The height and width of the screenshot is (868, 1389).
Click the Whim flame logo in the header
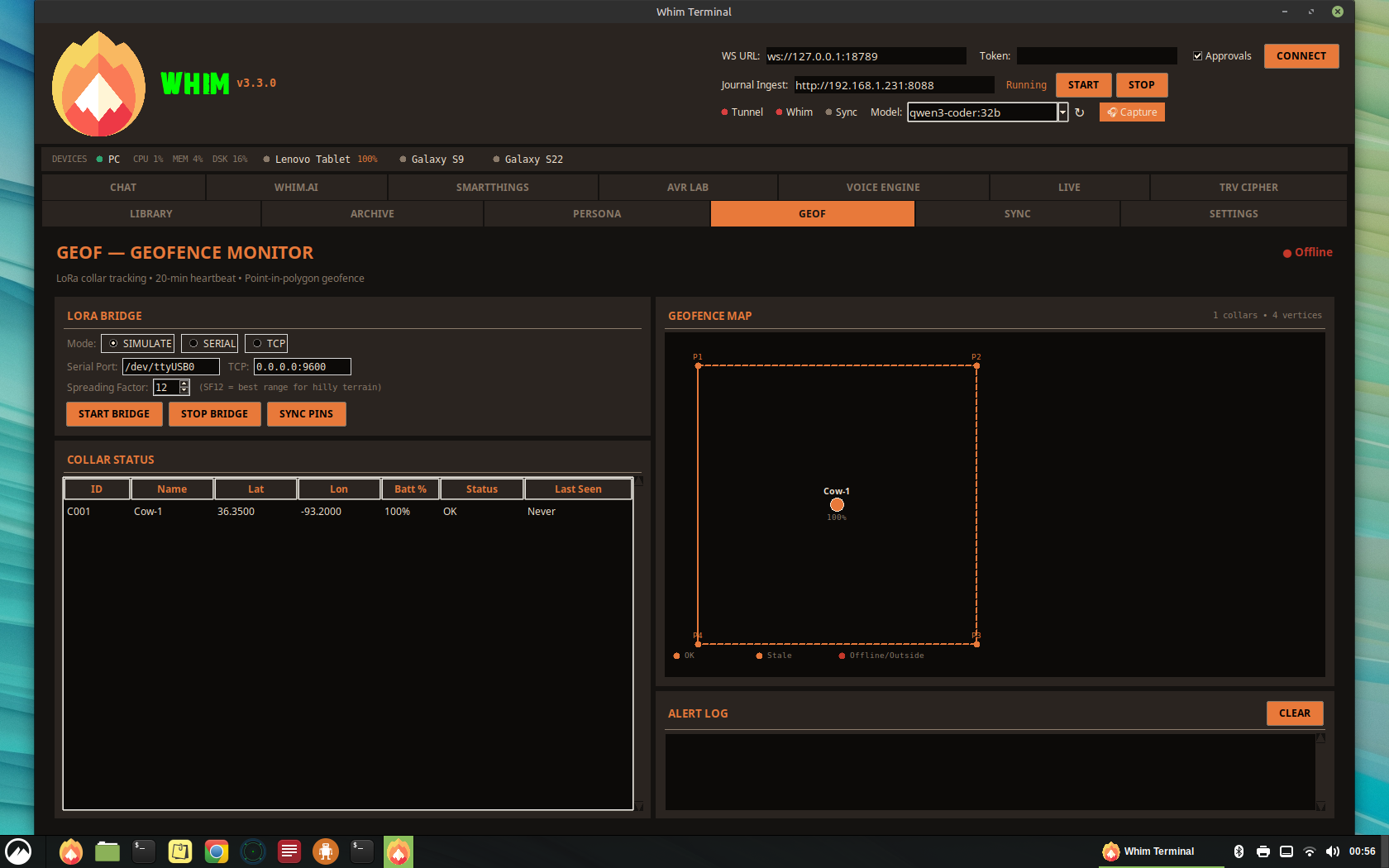coord(98,83)
